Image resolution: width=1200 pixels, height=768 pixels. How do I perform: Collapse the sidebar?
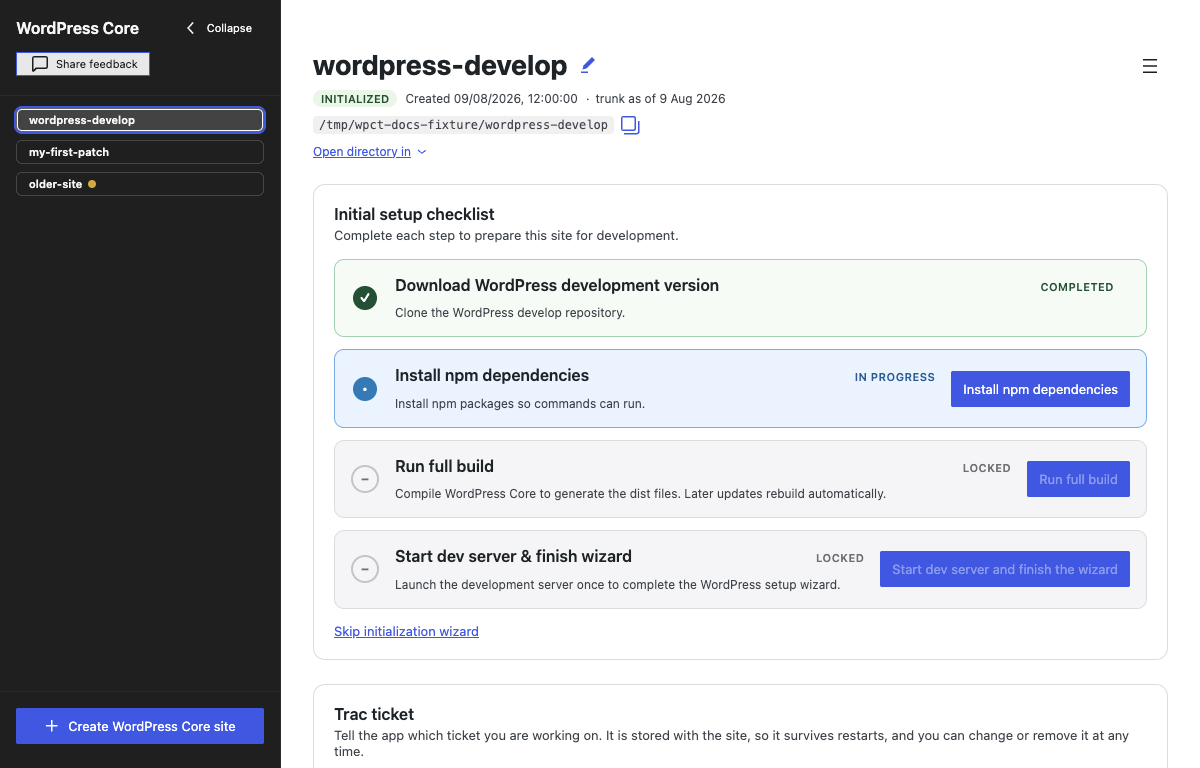coord(219,28)
